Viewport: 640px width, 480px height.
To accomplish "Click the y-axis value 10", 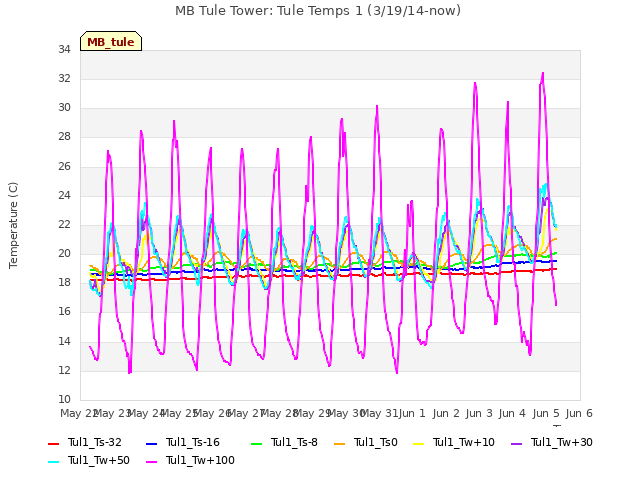I will 64,400.
